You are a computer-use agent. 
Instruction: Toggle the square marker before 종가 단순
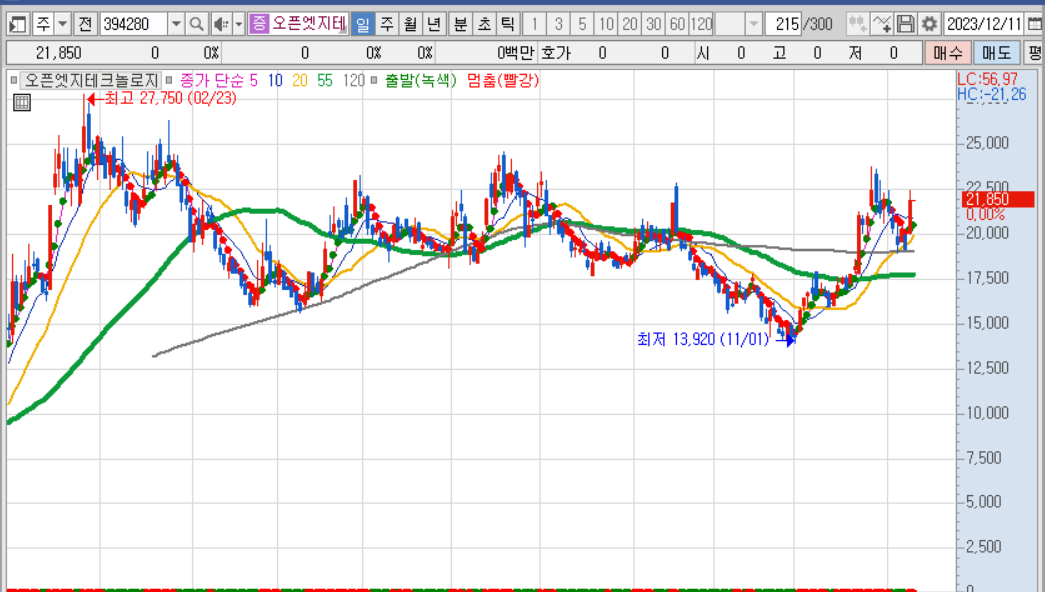(x=169, y=81)
